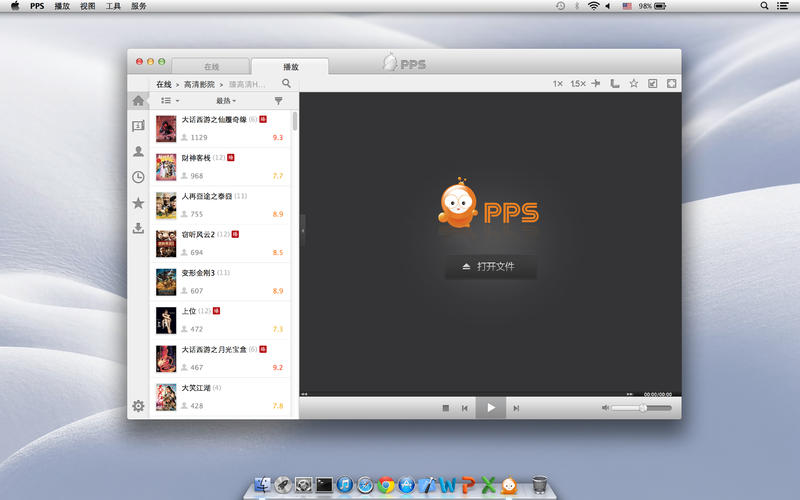Stop playback
800x500 pixels.
446,408
